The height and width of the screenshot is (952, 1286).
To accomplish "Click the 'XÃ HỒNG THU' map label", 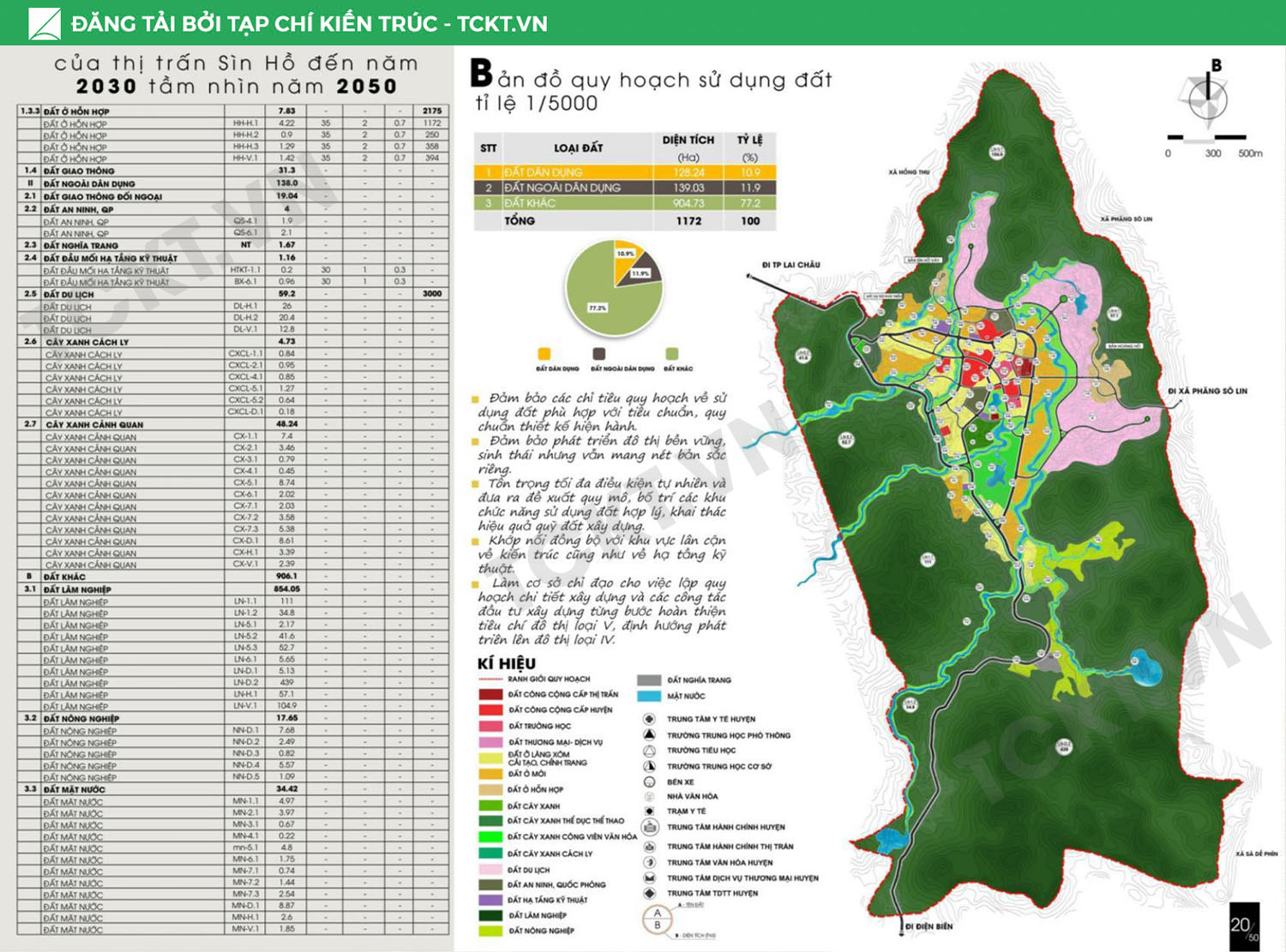I will point(909,172).
